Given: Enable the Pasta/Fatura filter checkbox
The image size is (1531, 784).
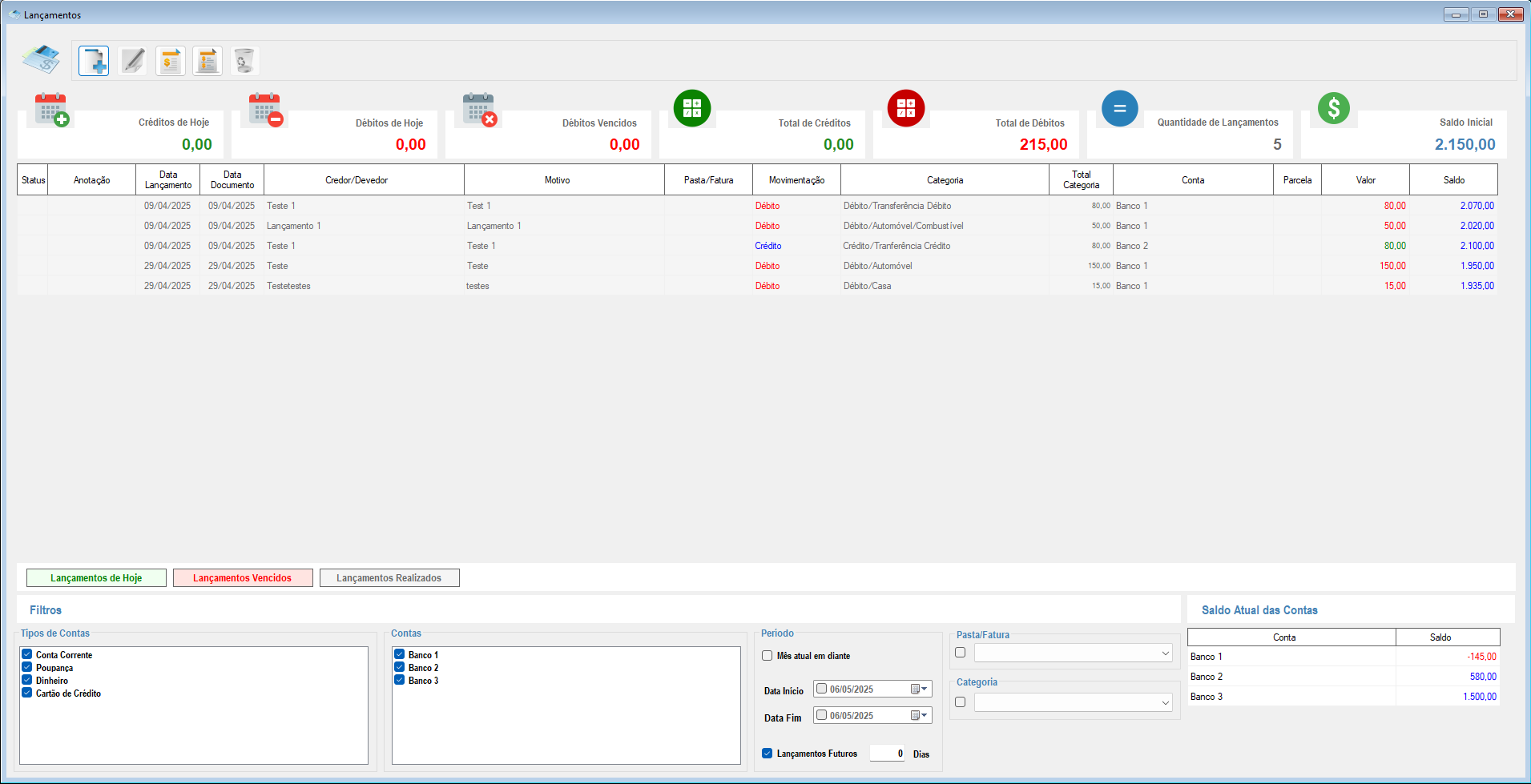Looking at the screenshot, I should (960, 652).
